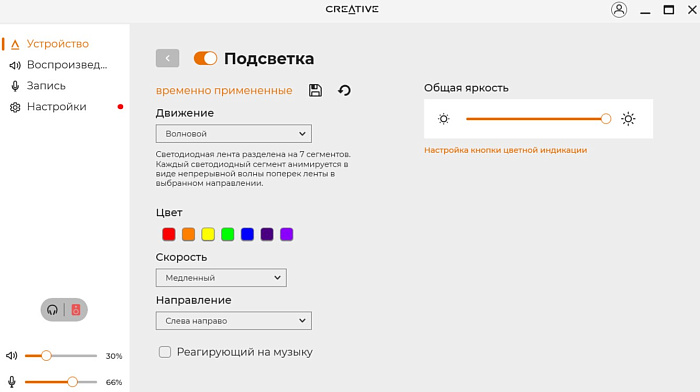Click the Общая яркость brightness slider handle
Image resolution: width=700 pixels, height=392 pixels.
click(605, 119)
